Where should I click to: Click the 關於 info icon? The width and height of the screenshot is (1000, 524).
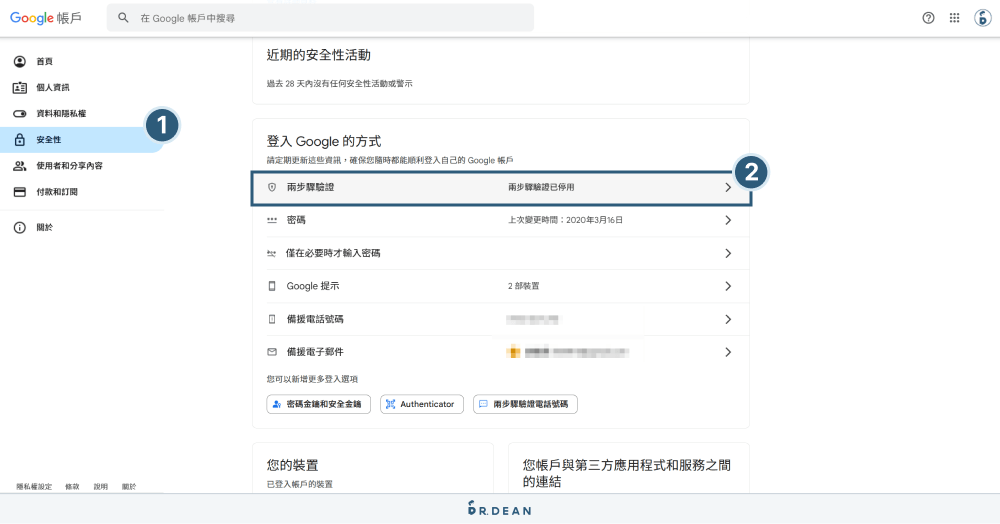tap(20, 228)
